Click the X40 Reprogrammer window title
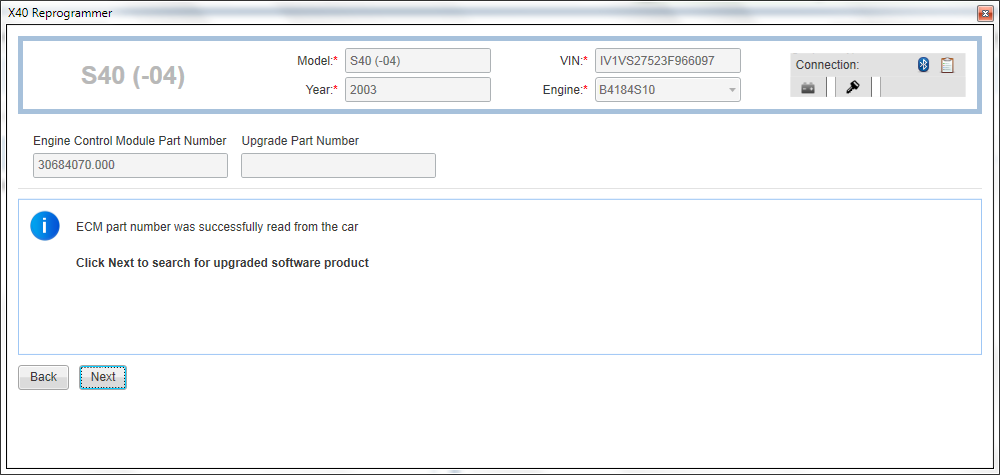 (x=60, y=12)
